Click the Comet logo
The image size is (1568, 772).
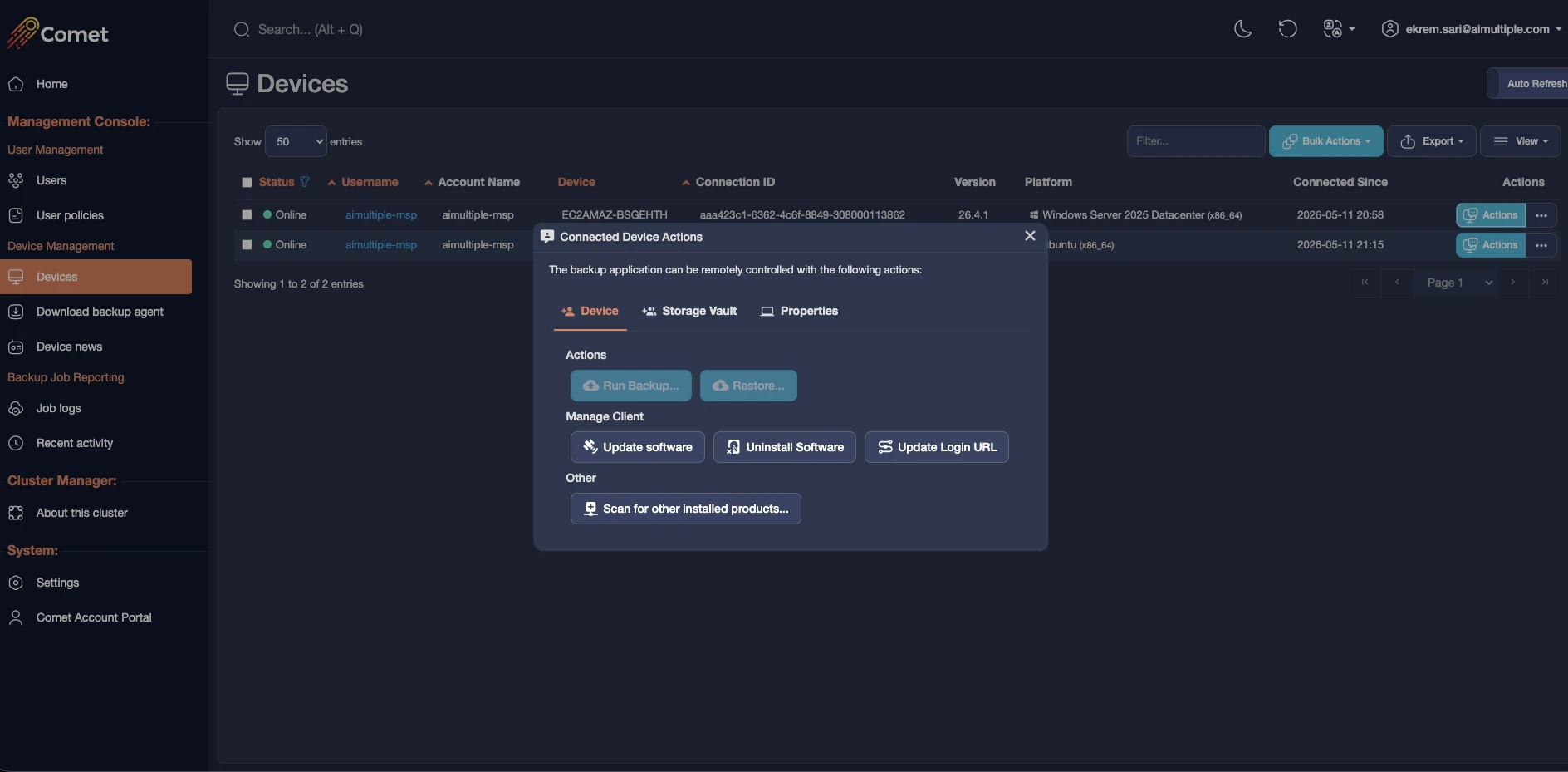tap(57, 33)
